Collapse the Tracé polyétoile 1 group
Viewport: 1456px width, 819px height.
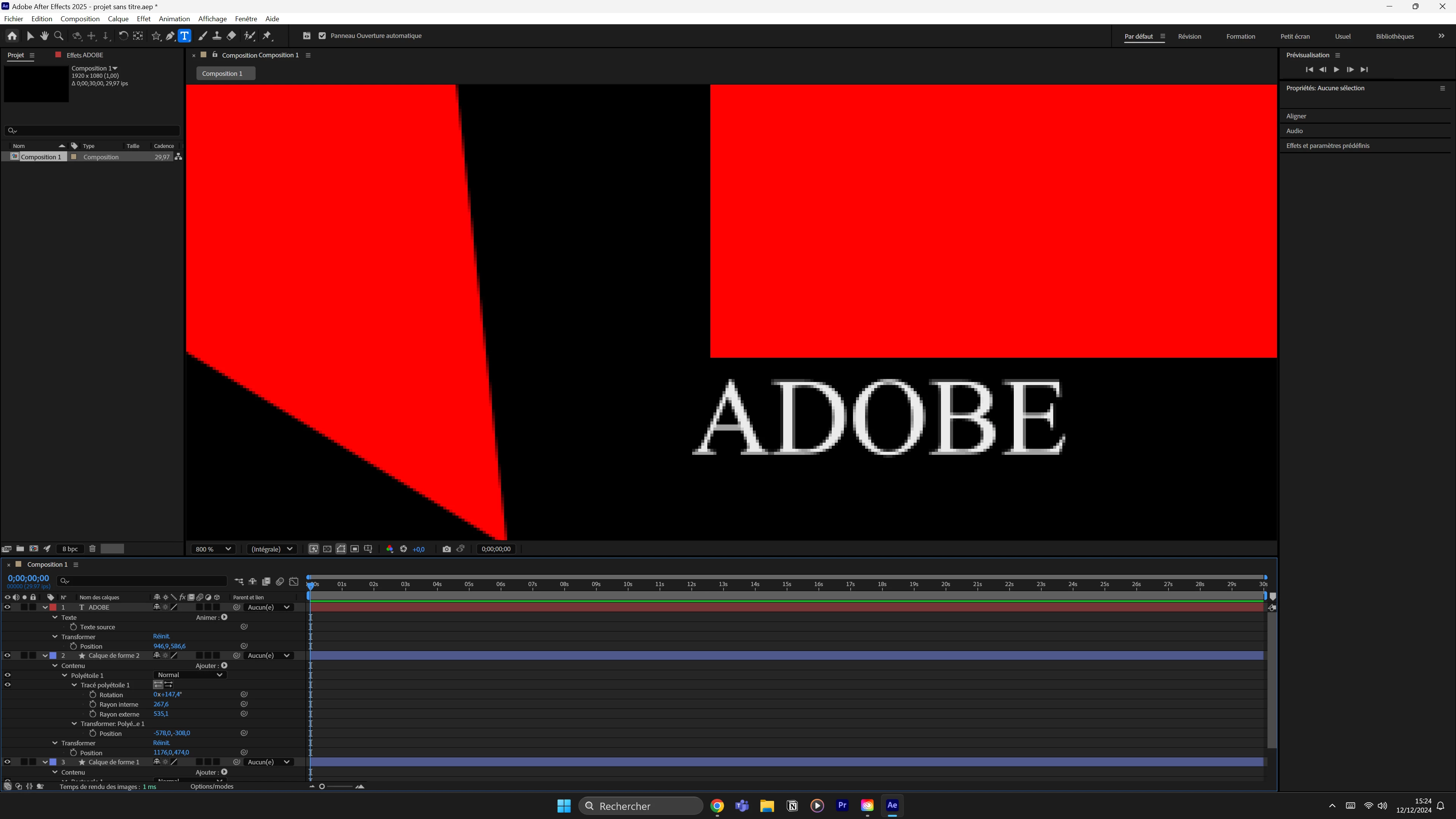point(75,685)
